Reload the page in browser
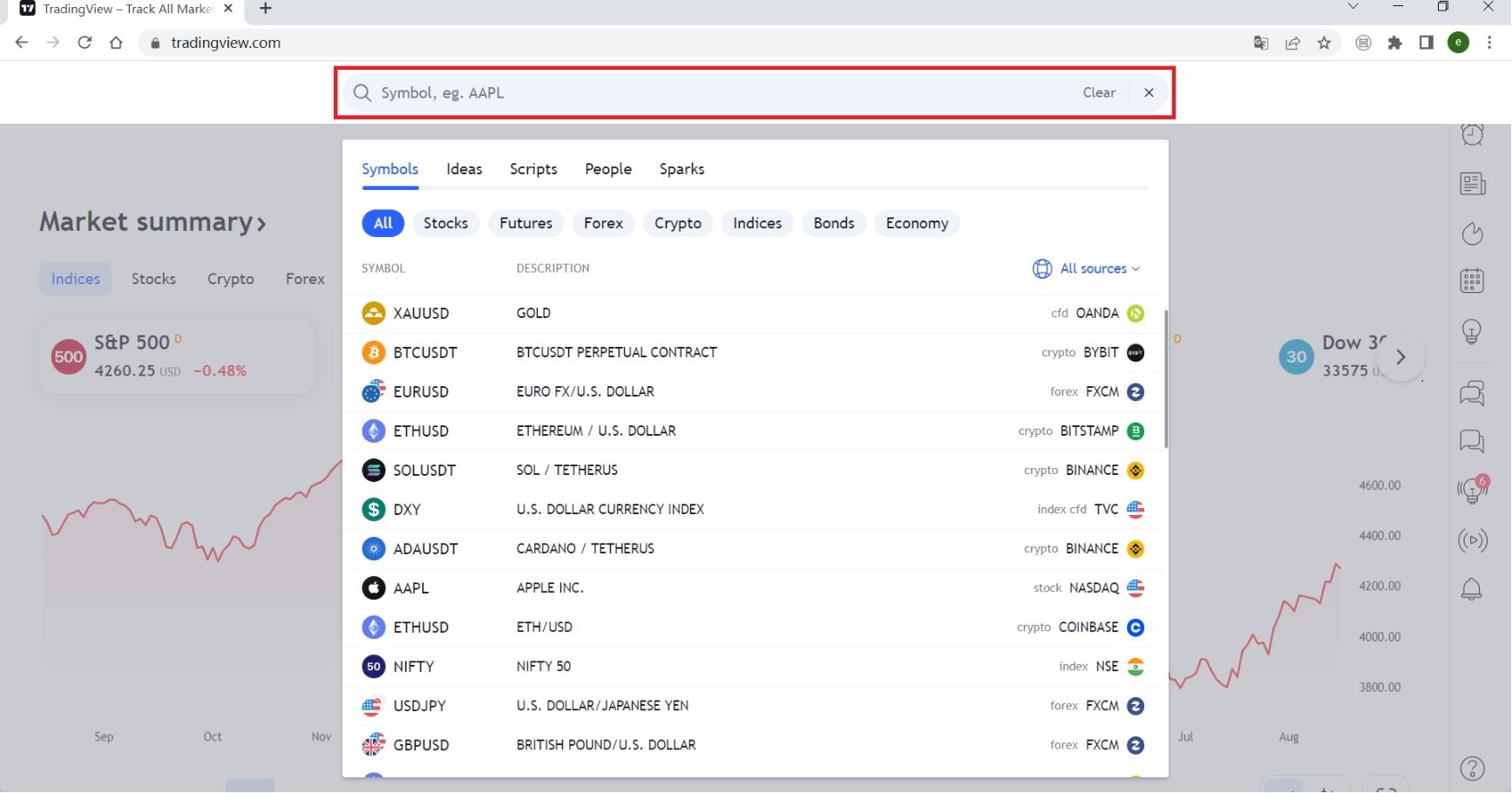Viewport: 1512px width, 793px height. coord(85,42)
